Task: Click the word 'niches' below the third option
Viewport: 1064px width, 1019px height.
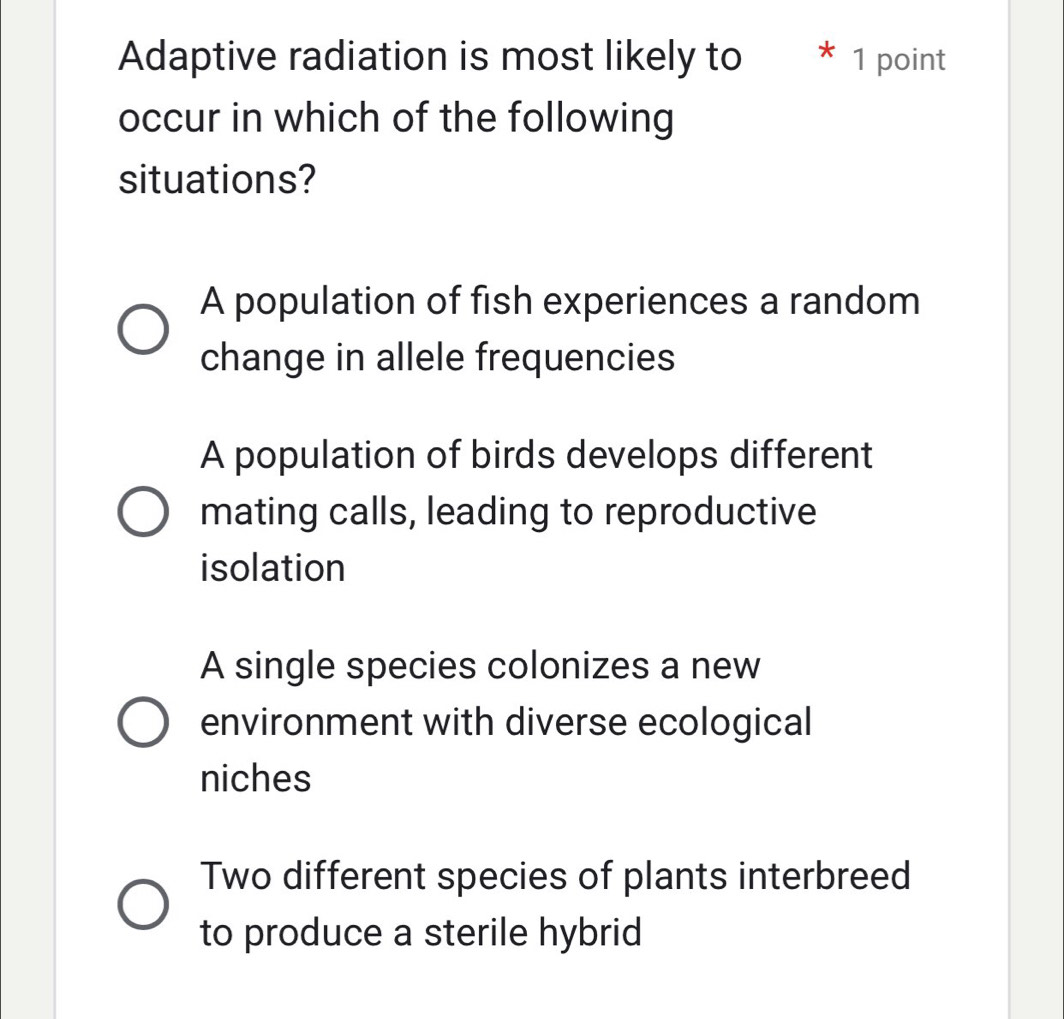Action: [254, 778]
